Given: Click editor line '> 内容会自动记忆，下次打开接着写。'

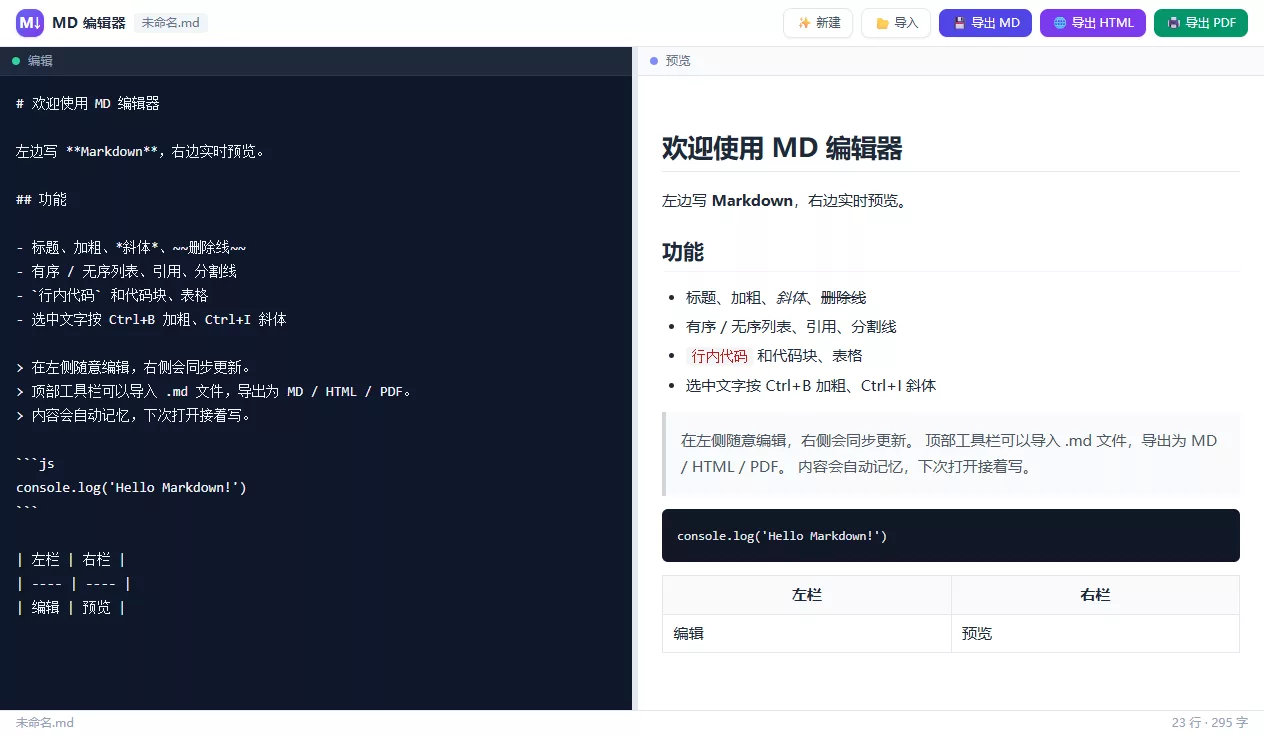Looking at the screenshot, I should pos(133,415).
